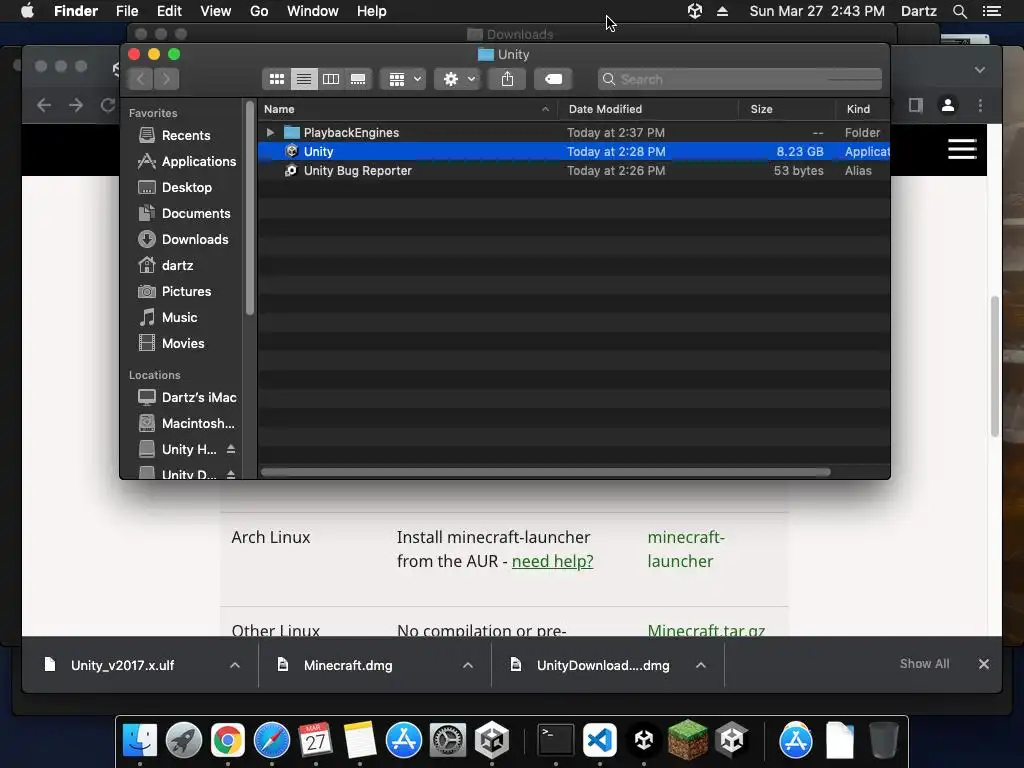Screen dimensions: 1024x768
Task: Click Show All downloads
Action: 924,664
